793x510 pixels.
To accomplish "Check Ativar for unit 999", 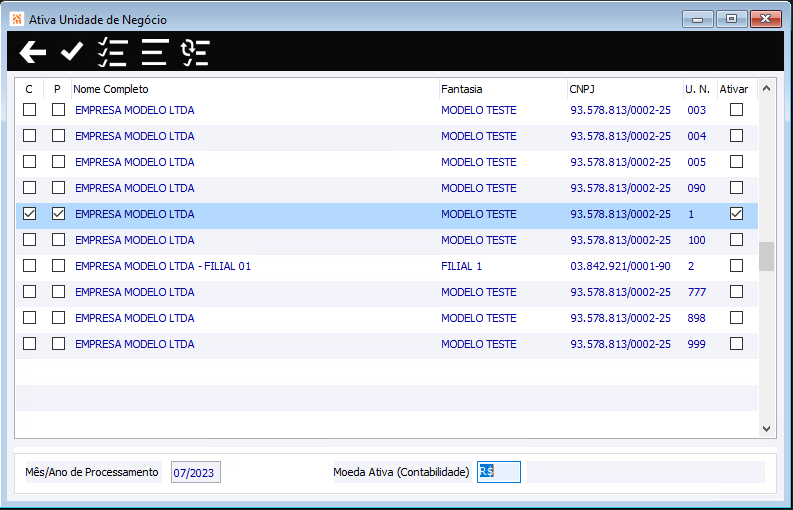I will coord(736,344).
